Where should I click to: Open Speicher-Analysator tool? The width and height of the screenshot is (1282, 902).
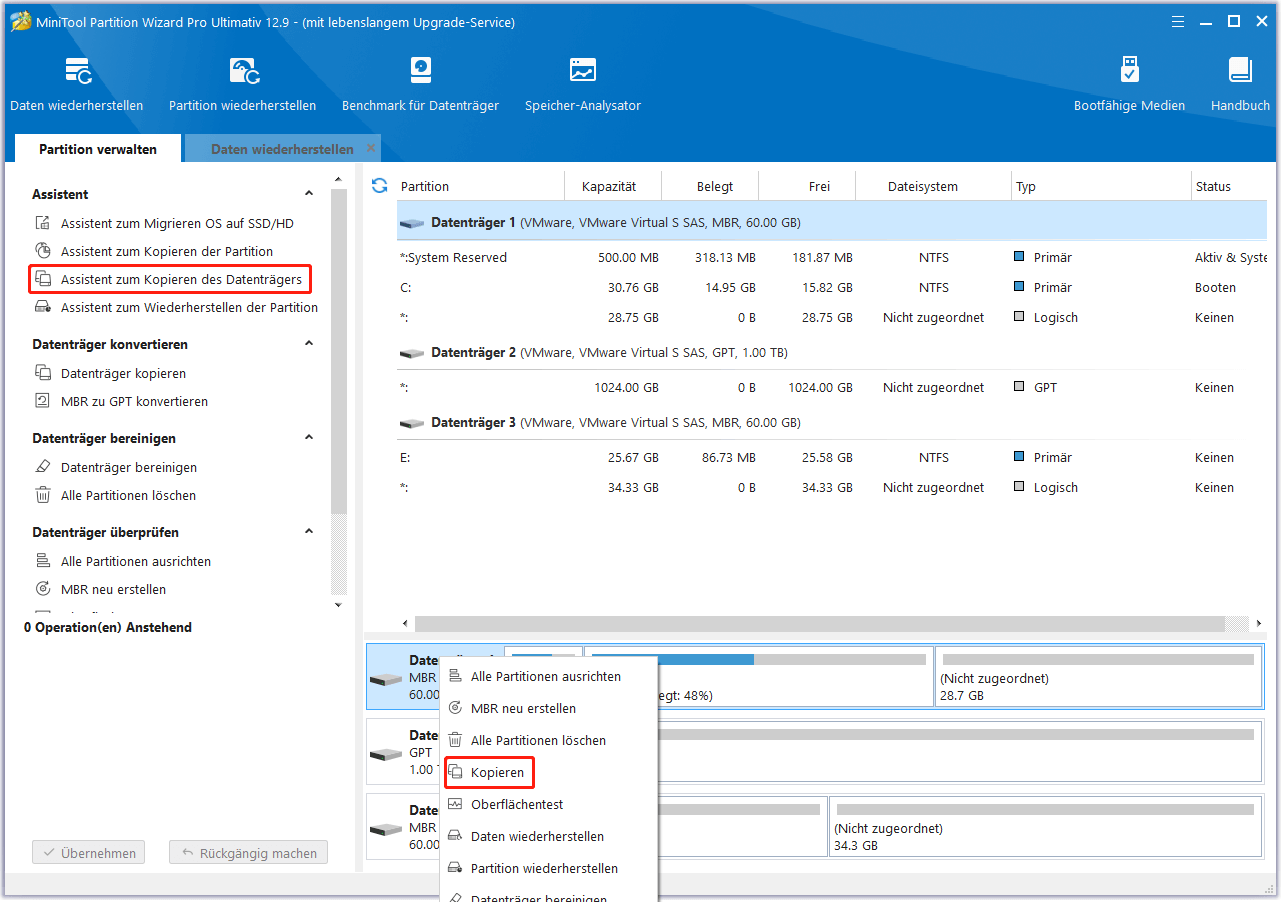coord(583,84)
